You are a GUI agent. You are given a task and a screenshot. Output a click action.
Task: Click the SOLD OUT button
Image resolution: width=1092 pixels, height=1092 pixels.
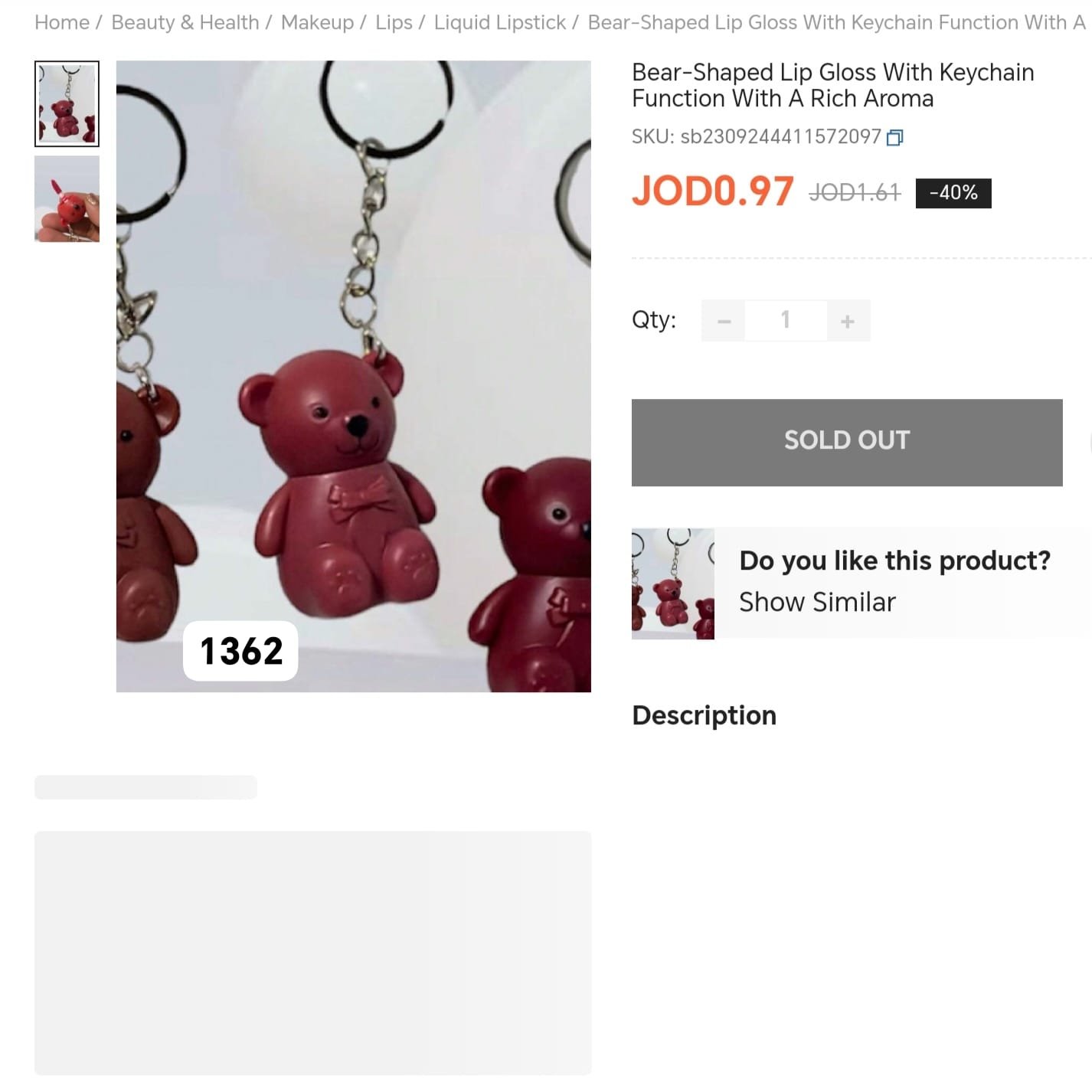(x=847, y=442)
